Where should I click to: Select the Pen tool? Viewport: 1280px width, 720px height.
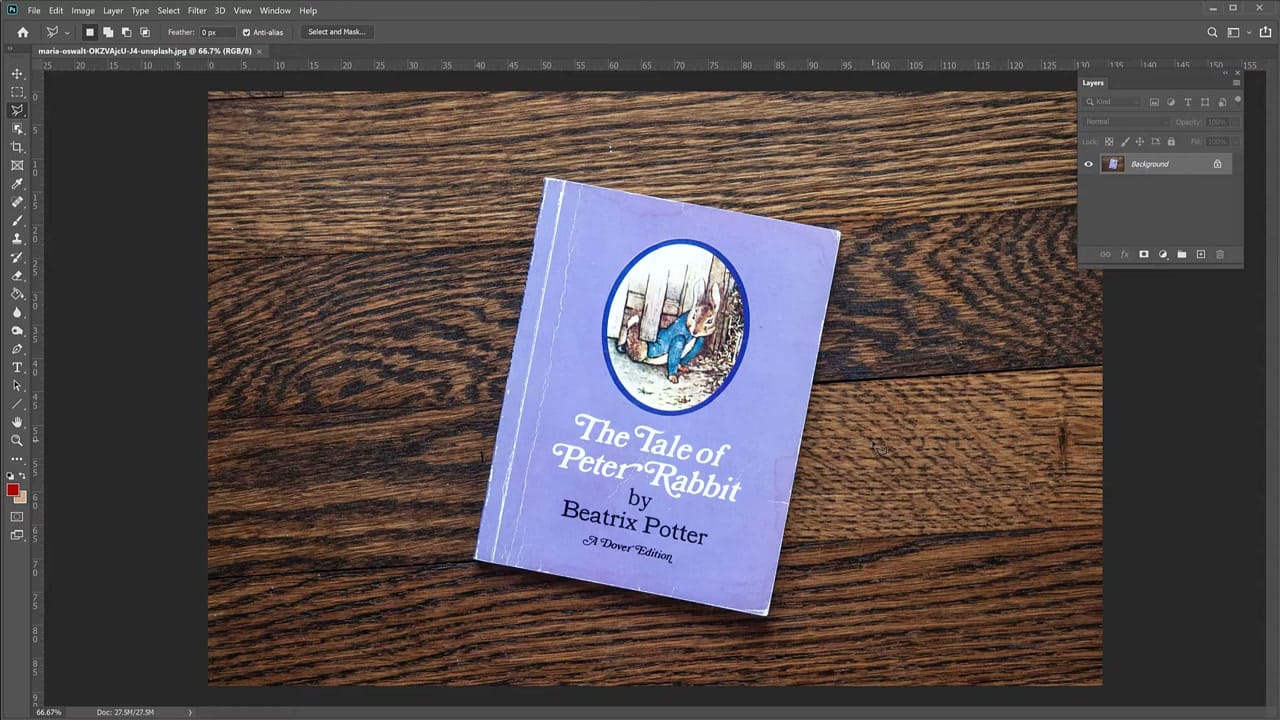pyautogui.click(x=17, y=349)
